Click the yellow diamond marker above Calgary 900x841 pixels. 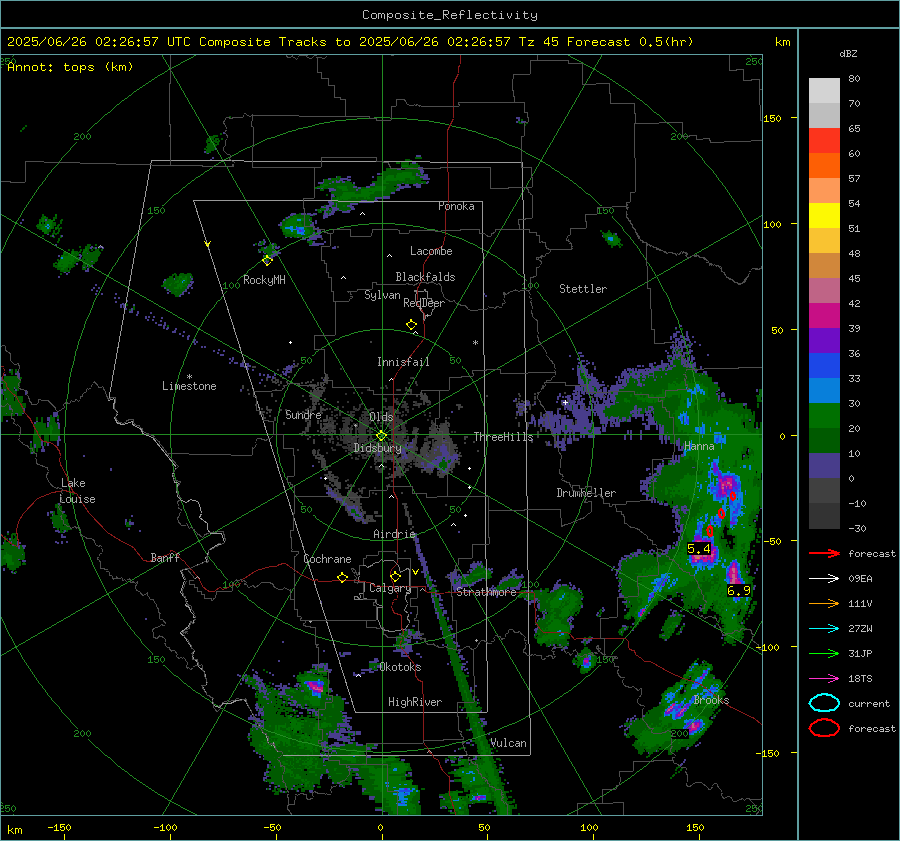coord(395,576)
